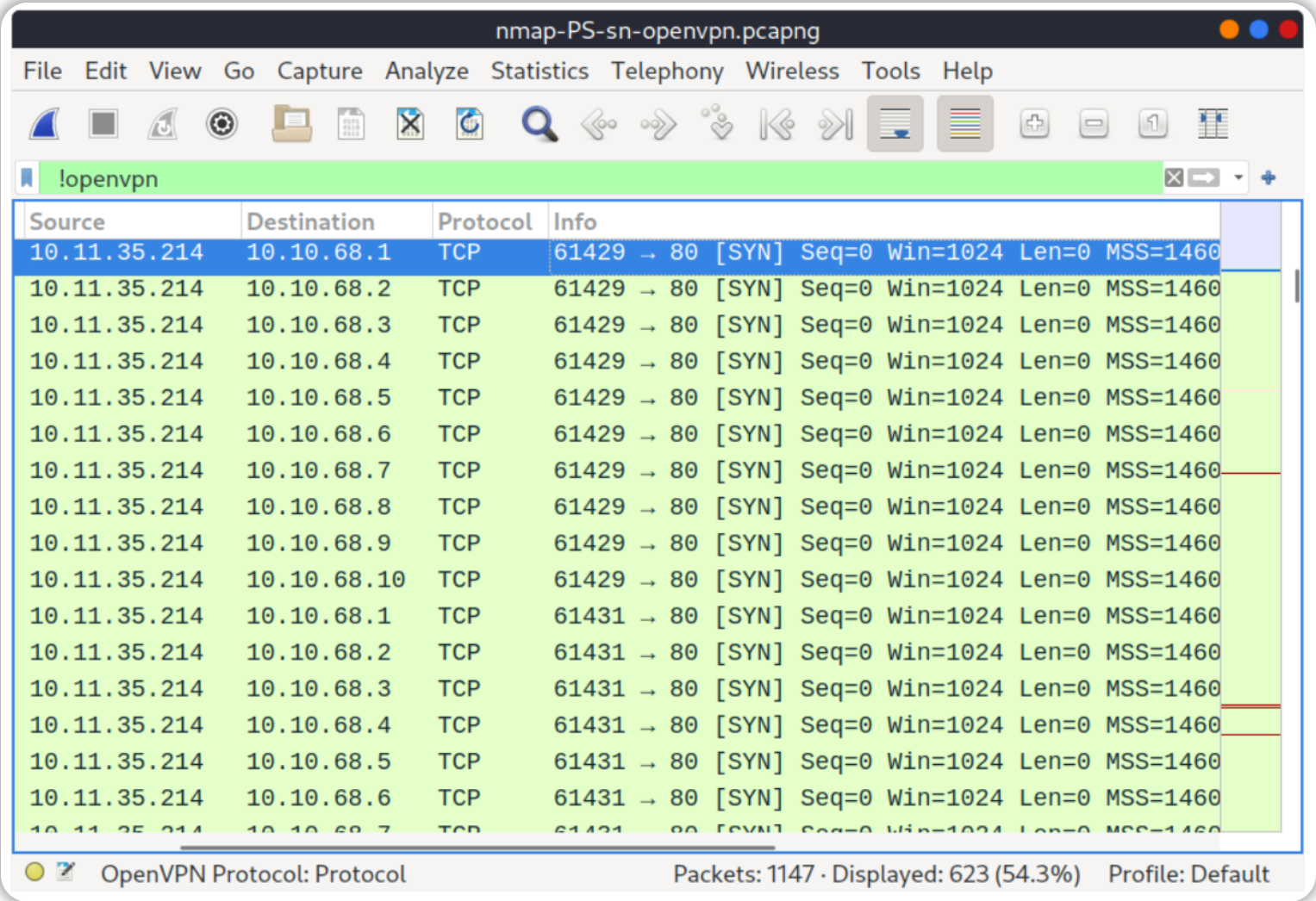Open the Edit menu
Screen dimensions: 1316x901
tap(105, 71)
